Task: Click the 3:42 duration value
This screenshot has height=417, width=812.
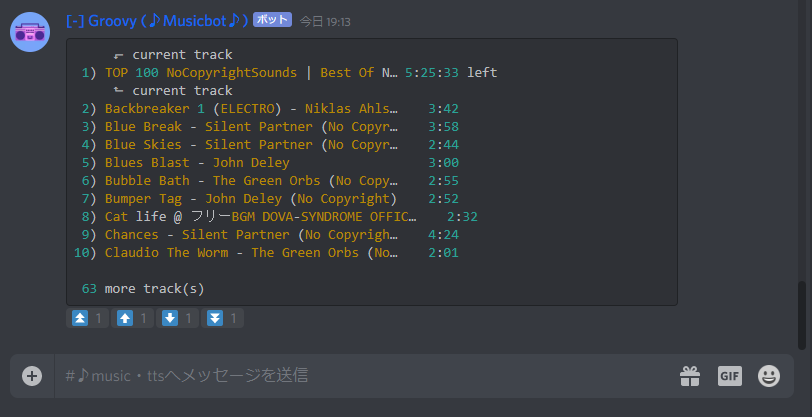Action: [443, 109]
